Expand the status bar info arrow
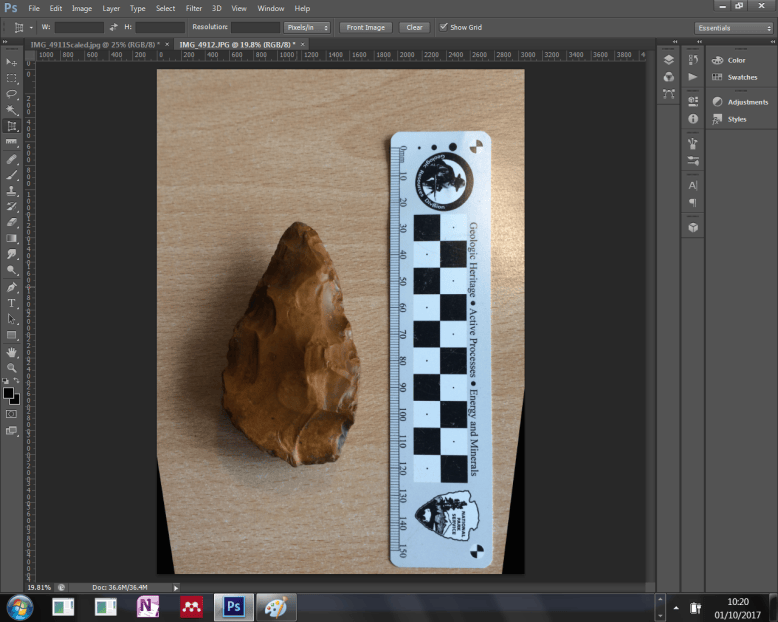Screen dimensions: 778x622 click(x=176, y=588)
